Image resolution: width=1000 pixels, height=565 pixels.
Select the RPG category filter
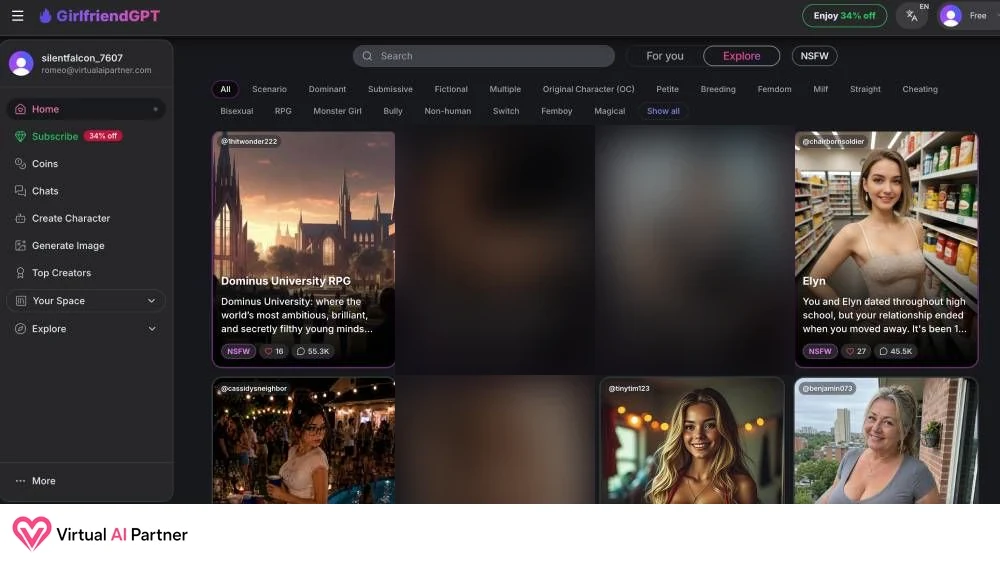coord(283,111)
